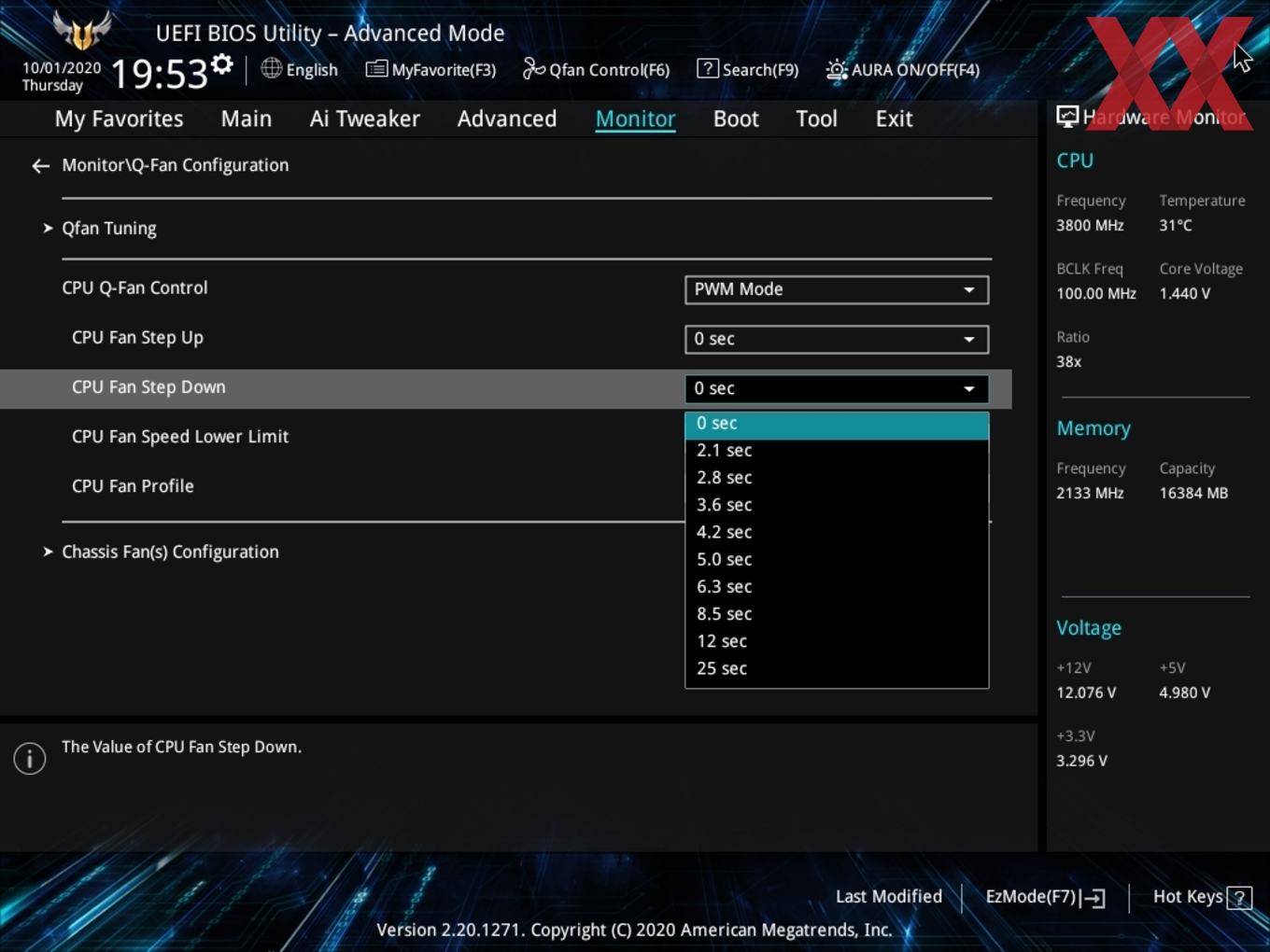Screen dimensions: 1270x952
Task: Select 2.8 sec option
Action: coord(837,478)
